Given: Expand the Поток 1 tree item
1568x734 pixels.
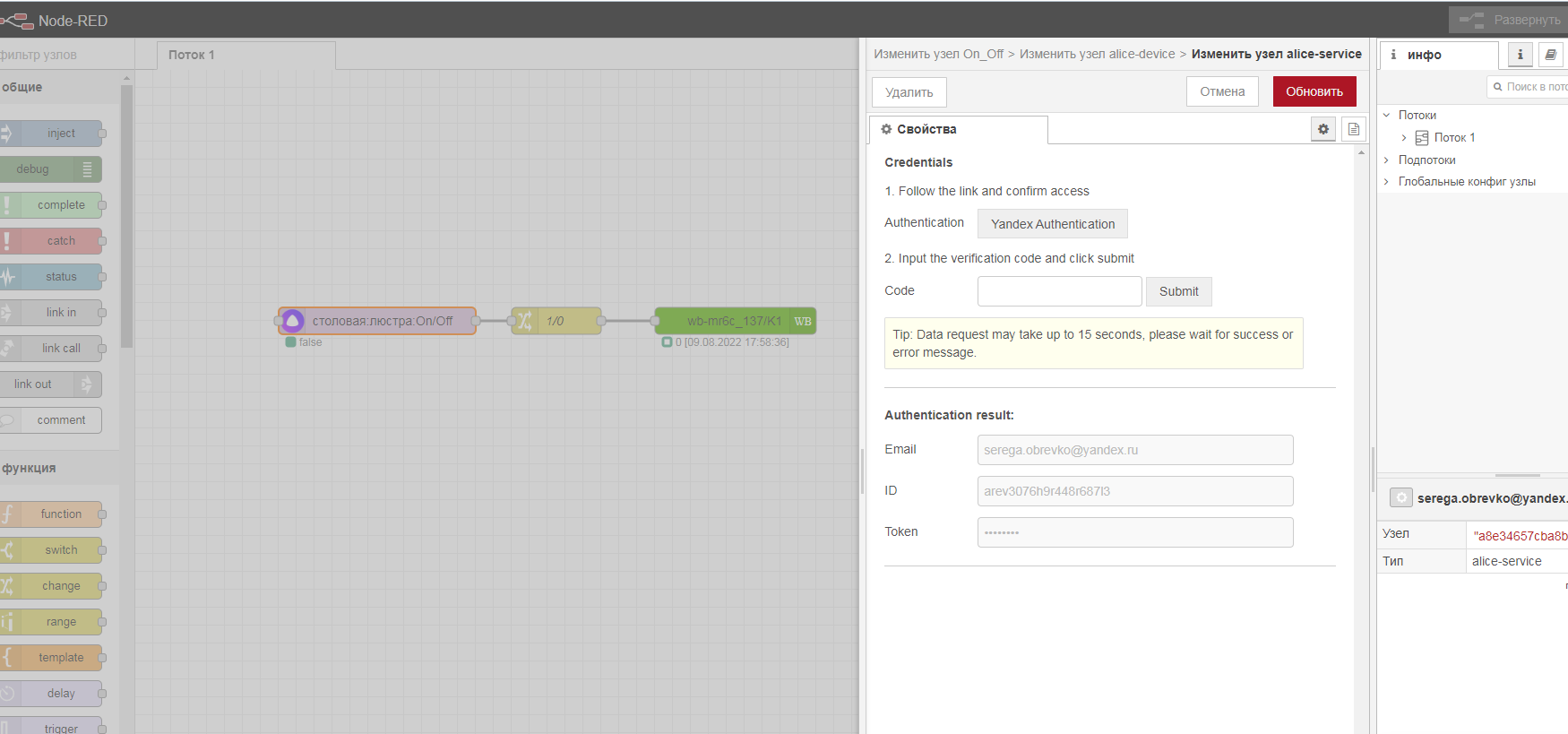Looking at the screenshot, I should (x=1404, y=138).
